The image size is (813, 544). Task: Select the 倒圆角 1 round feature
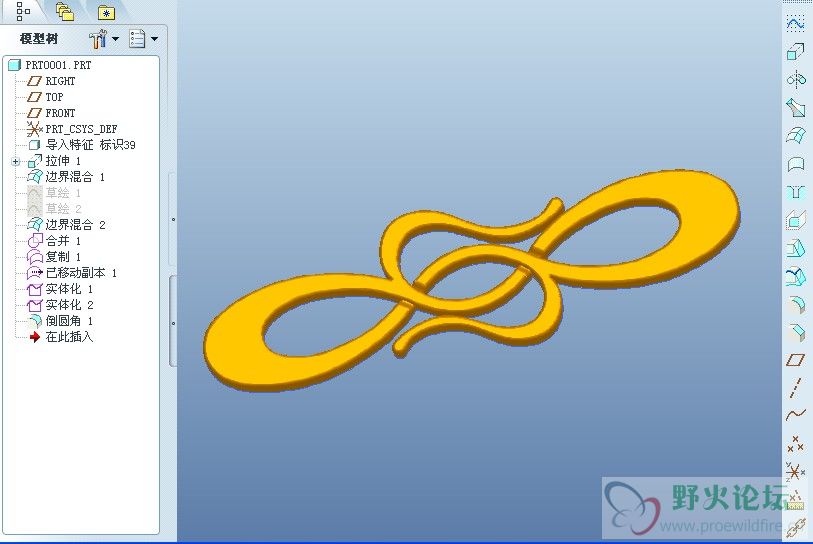tap(61, 321)
